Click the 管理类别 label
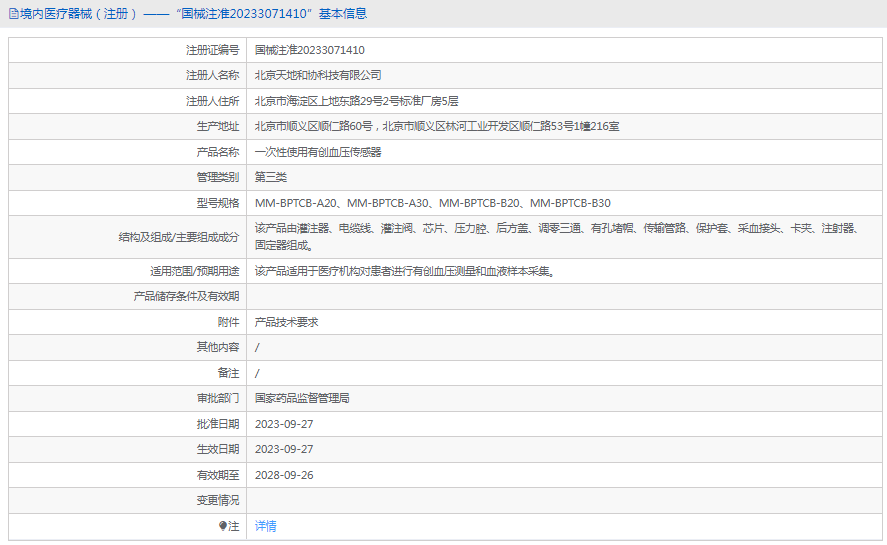This screenshot has height=545, width=887. (x=218, y=177)
